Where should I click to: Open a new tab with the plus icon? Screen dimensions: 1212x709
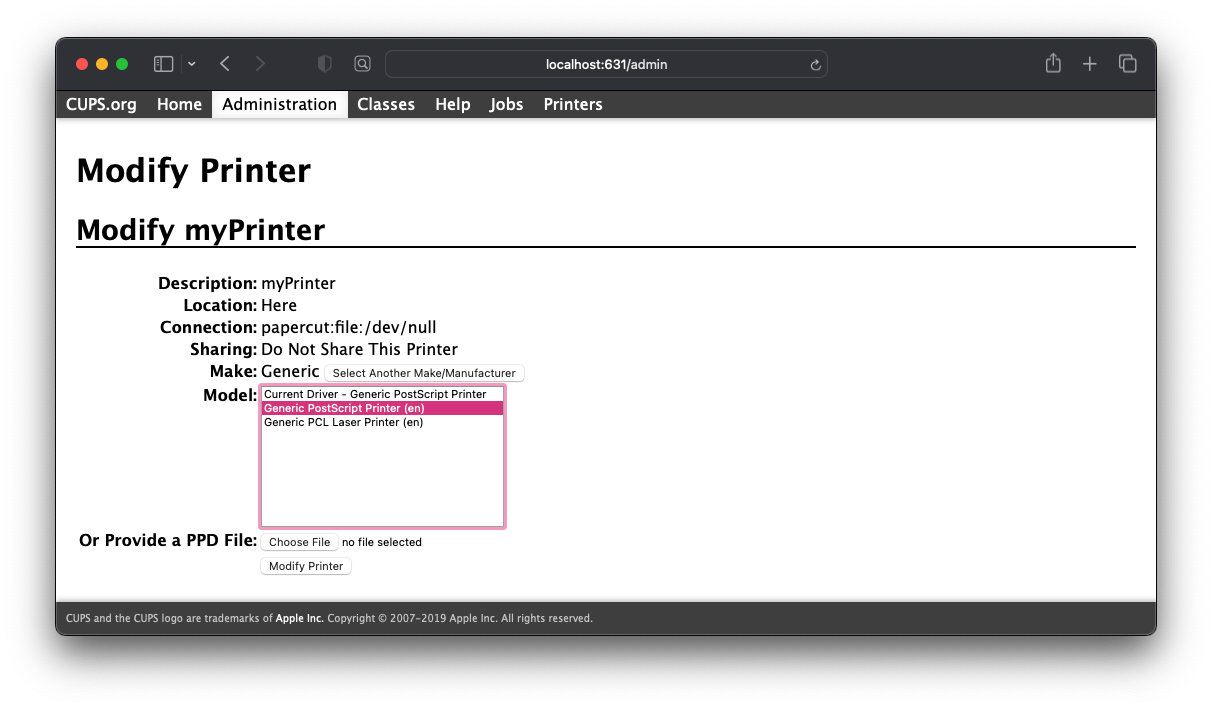point(1090,64)
